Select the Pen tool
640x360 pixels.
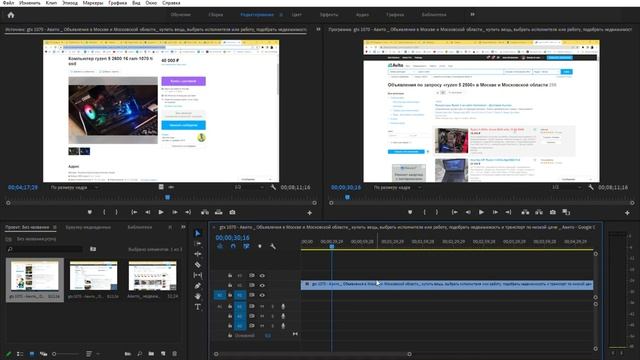[198, 286]
